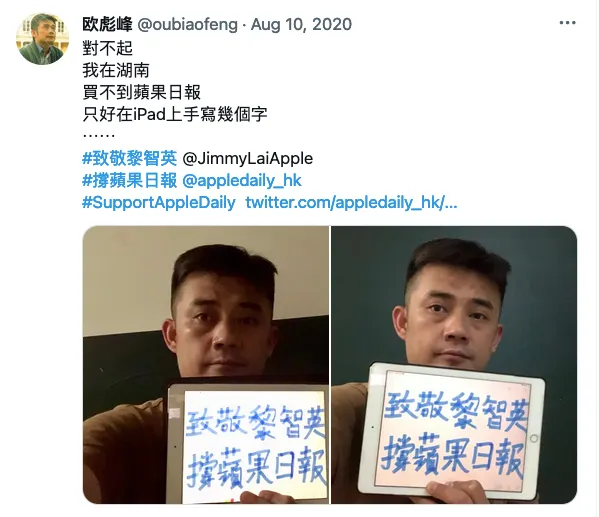Open the @JimmyLaiApple mention
599x517 pixels.
(248, 158)
